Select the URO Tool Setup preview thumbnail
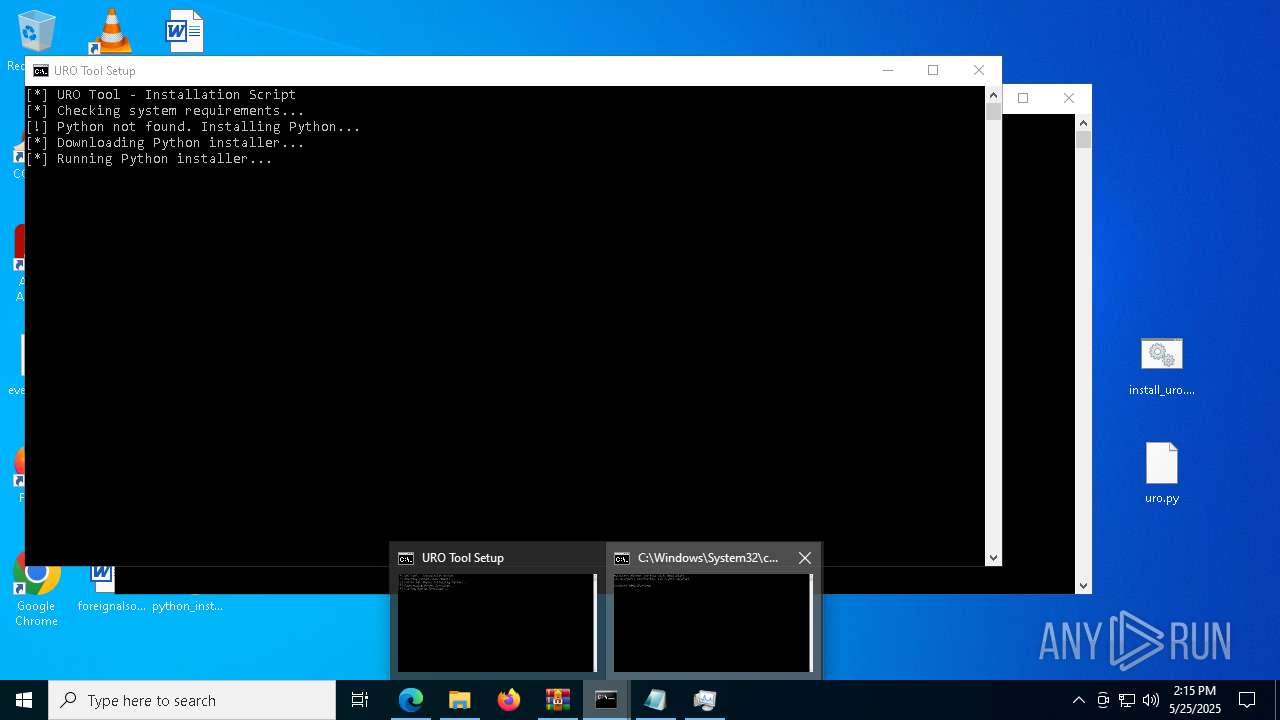This screenshot has width=1280, height=720. [x=497, y=622]
